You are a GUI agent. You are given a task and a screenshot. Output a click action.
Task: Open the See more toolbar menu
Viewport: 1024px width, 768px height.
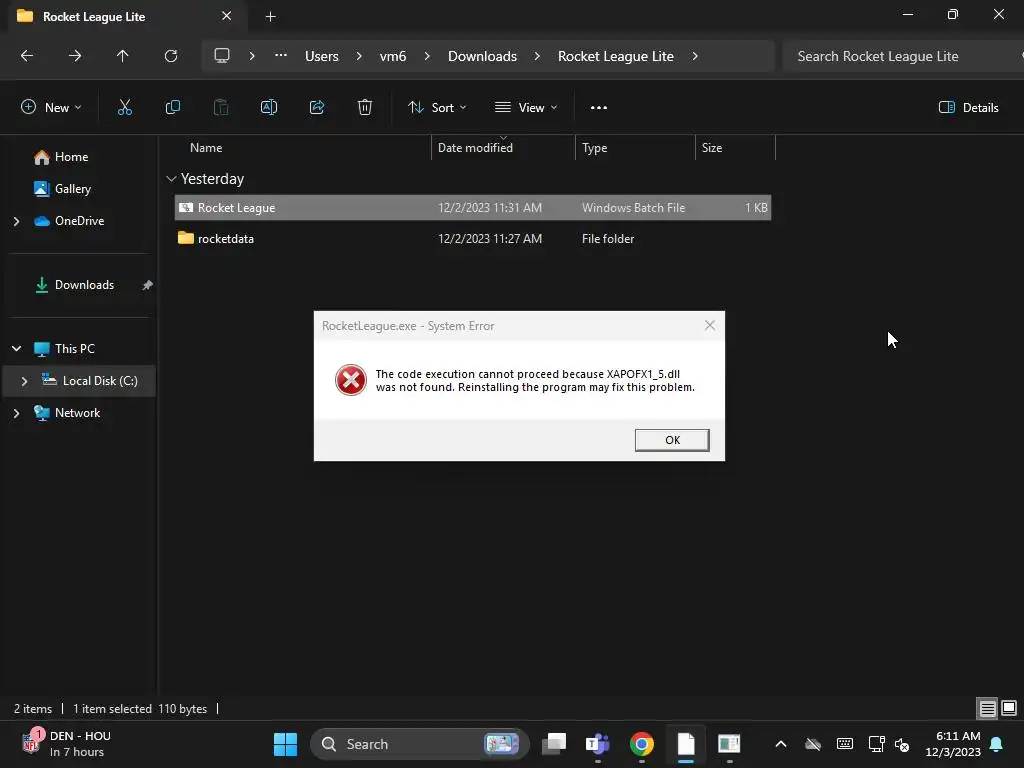[598, 107]
